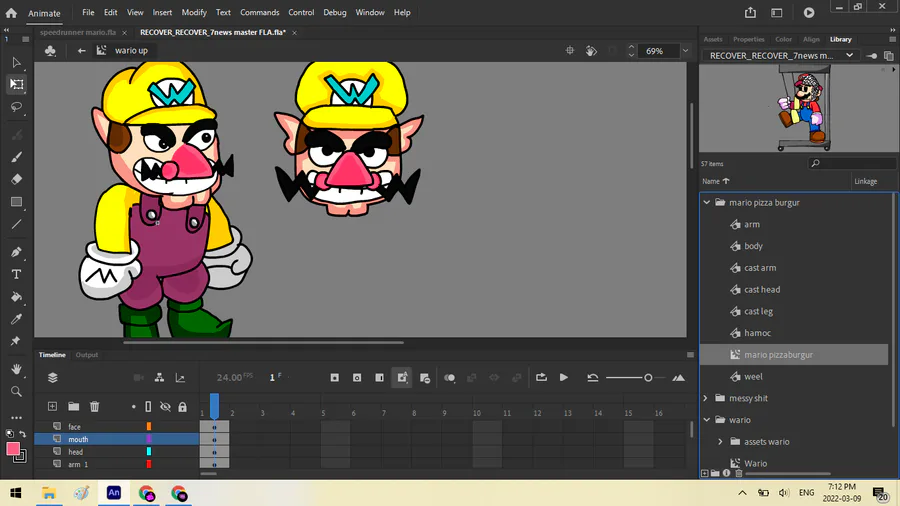Select the Asset Warp pin tool

pos(16,341)
